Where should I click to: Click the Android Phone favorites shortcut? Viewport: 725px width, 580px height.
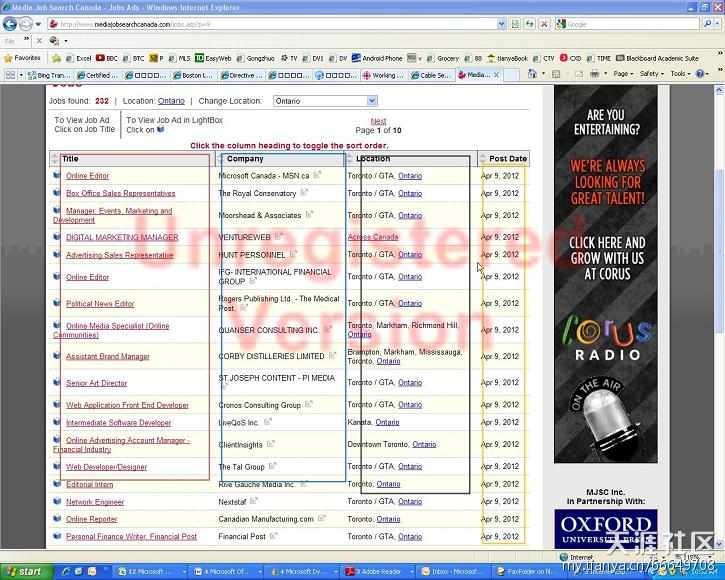[377, 58]
